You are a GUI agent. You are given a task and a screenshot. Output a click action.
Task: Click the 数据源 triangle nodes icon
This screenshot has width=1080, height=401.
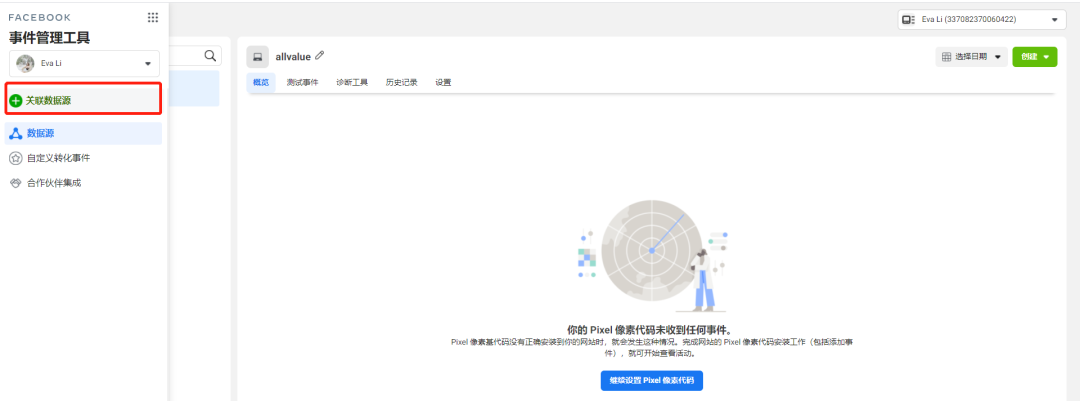pos(16,134)
